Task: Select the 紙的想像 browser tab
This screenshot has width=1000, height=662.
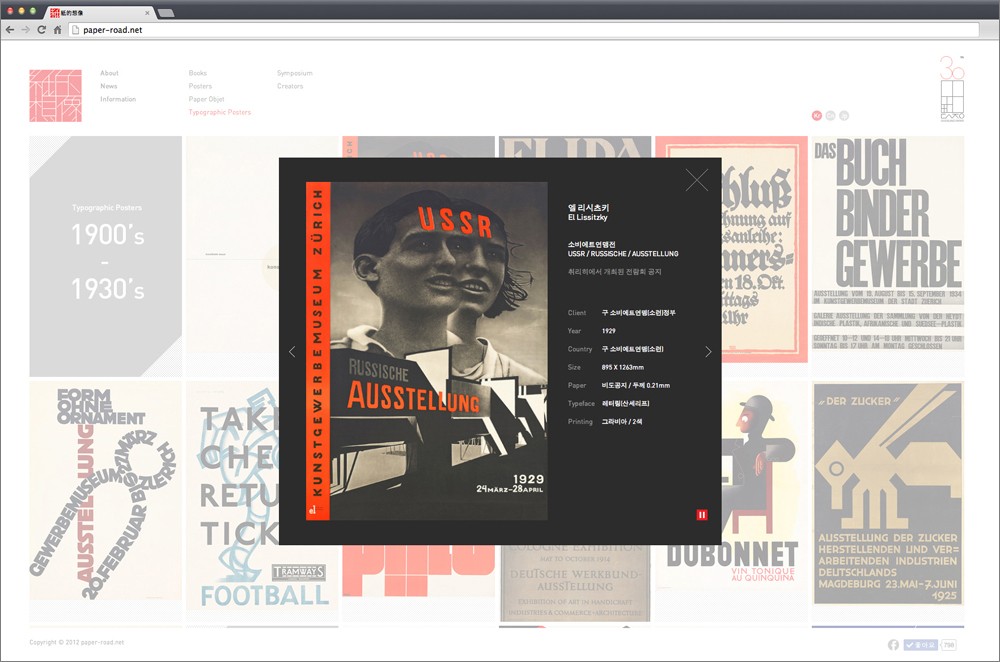Action: point(99,13)
